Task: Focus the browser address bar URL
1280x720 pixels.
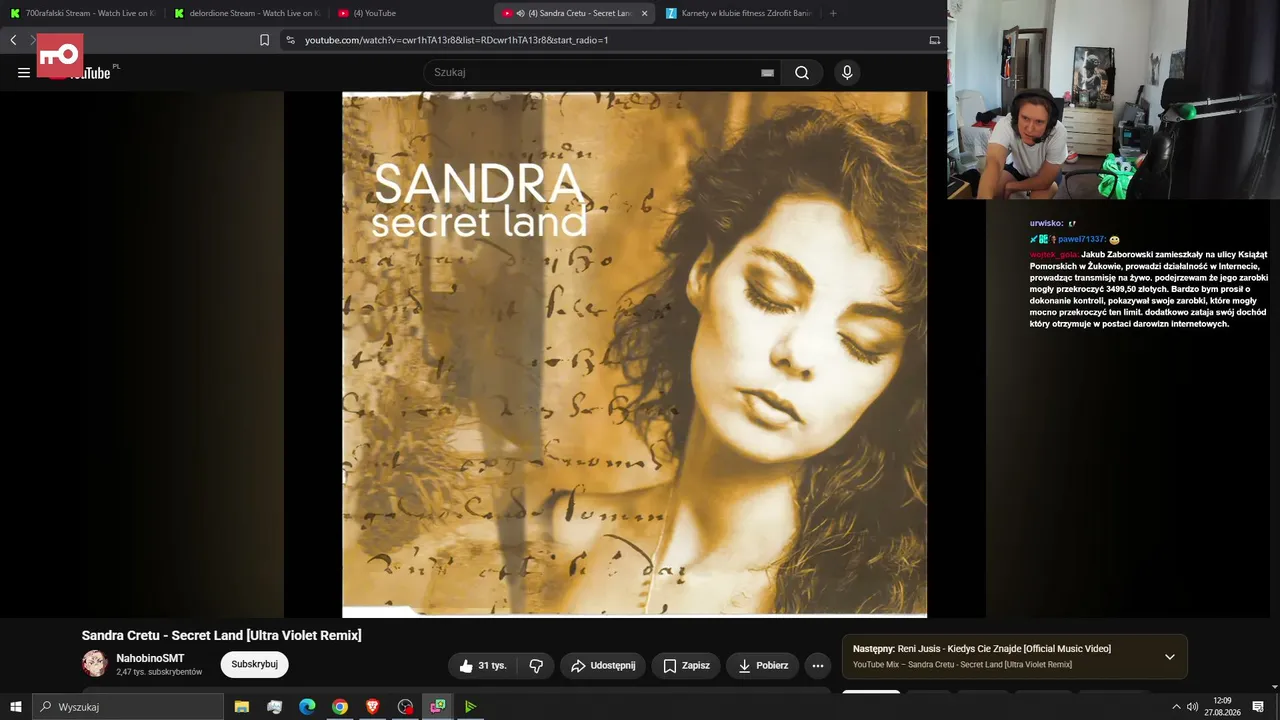Action: 457,40
